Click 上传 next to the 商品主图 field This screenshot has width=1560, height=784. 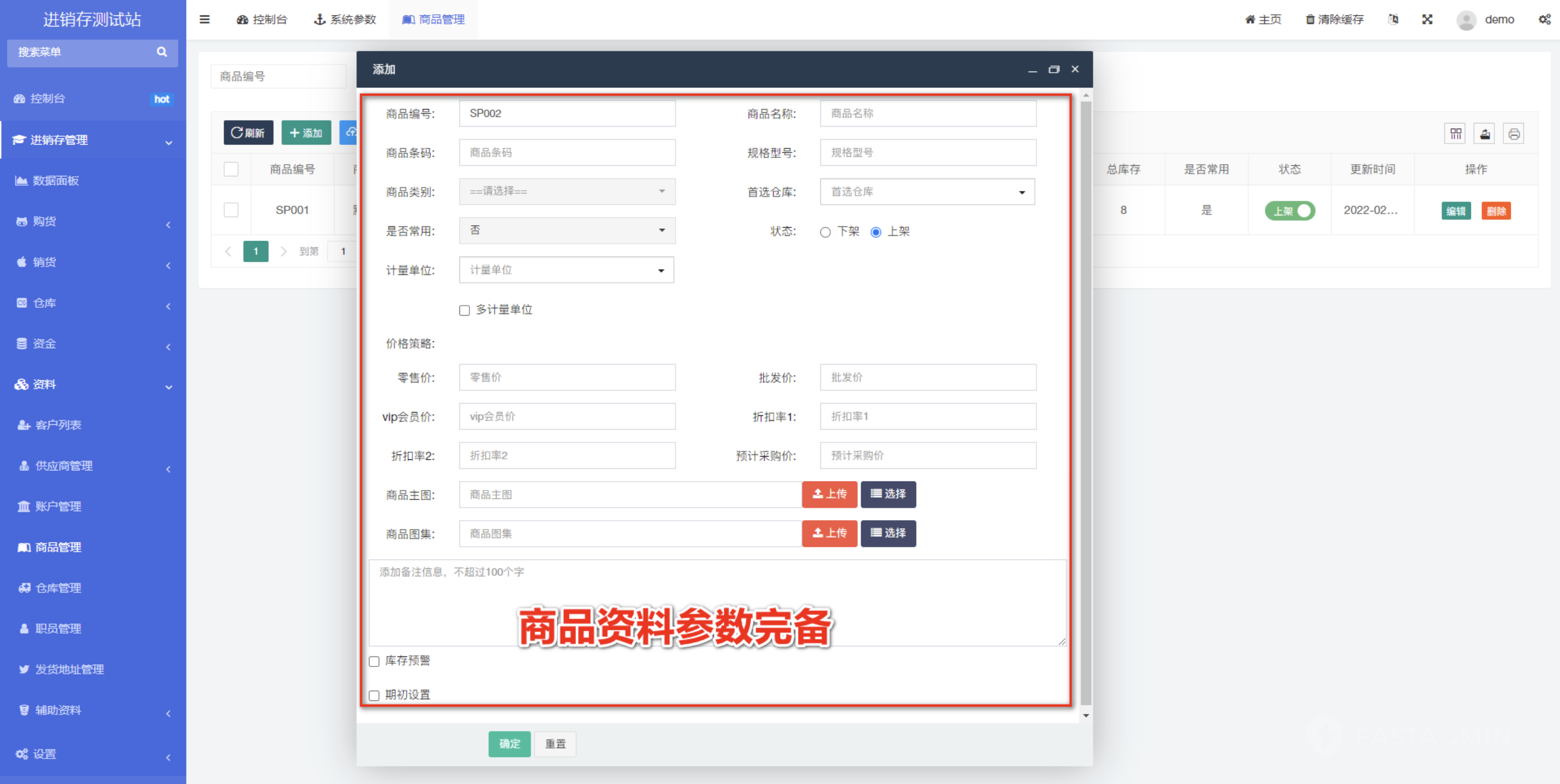click(x=829, y=494)
